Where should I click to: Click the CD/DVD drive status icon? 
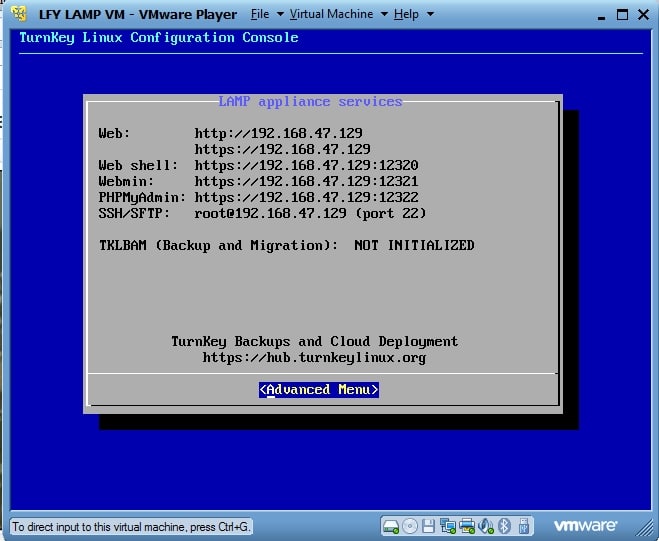point(409,526)
